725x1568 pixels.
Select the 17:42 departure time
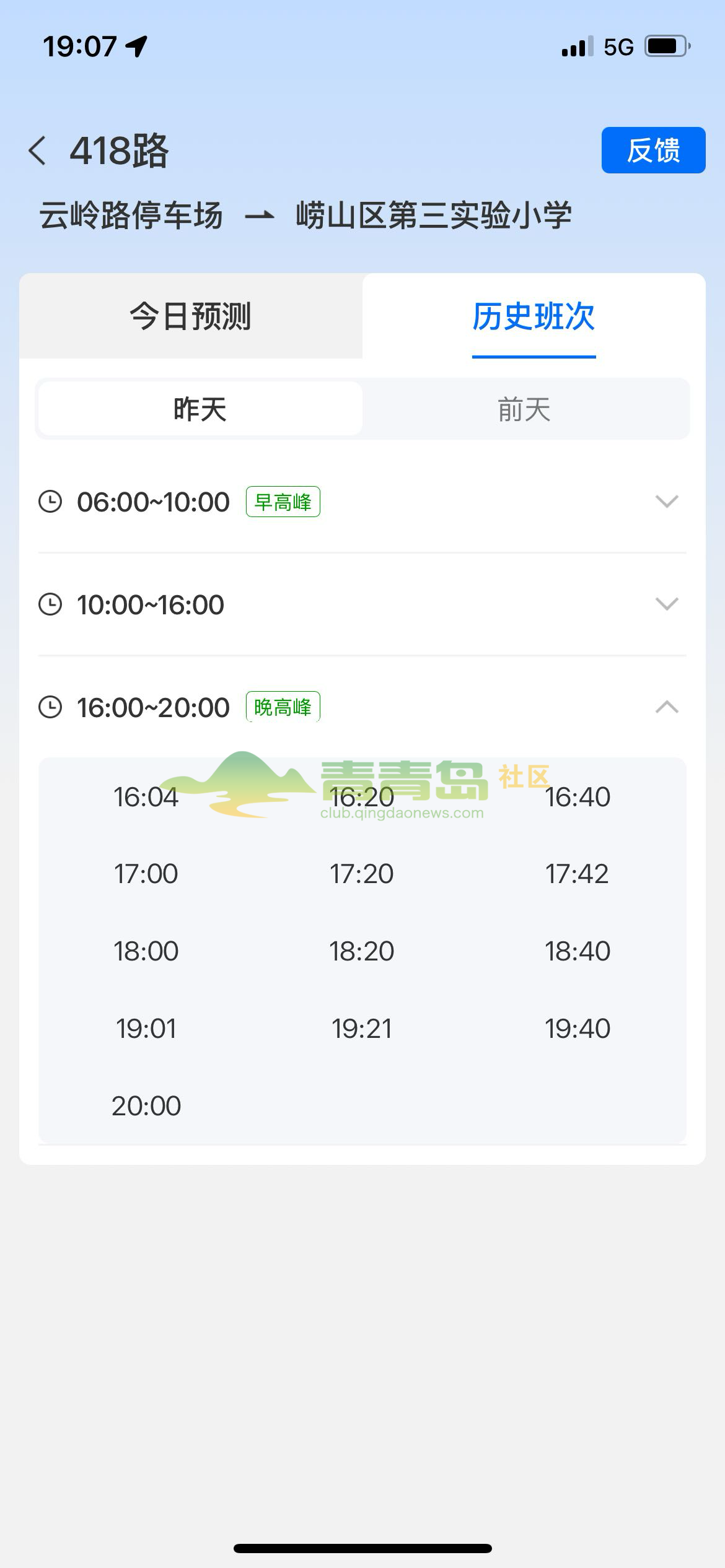click(x=577, y=874)
